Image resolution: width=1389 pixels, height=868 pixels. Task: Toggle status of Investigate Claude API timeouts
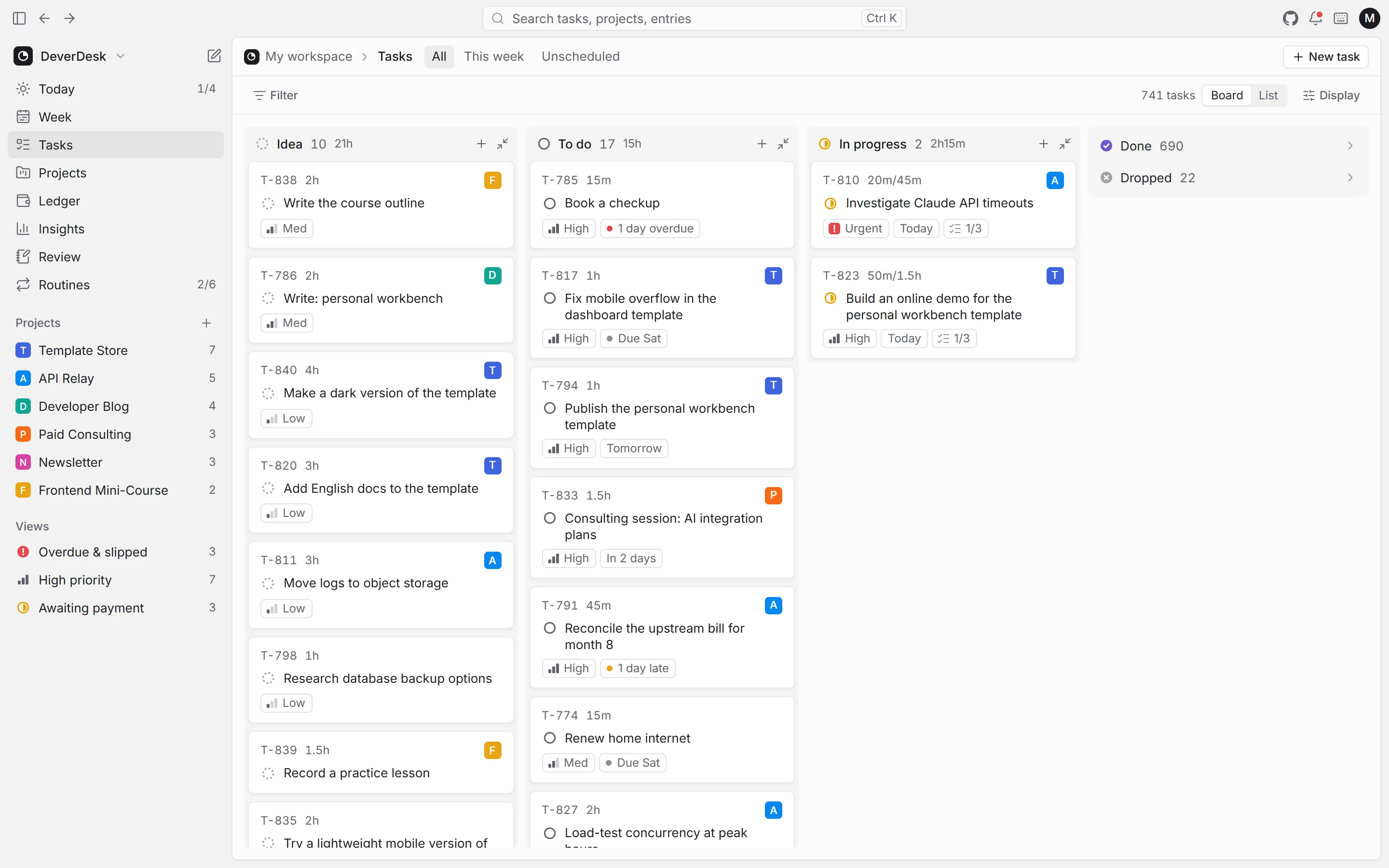(831, 203)
